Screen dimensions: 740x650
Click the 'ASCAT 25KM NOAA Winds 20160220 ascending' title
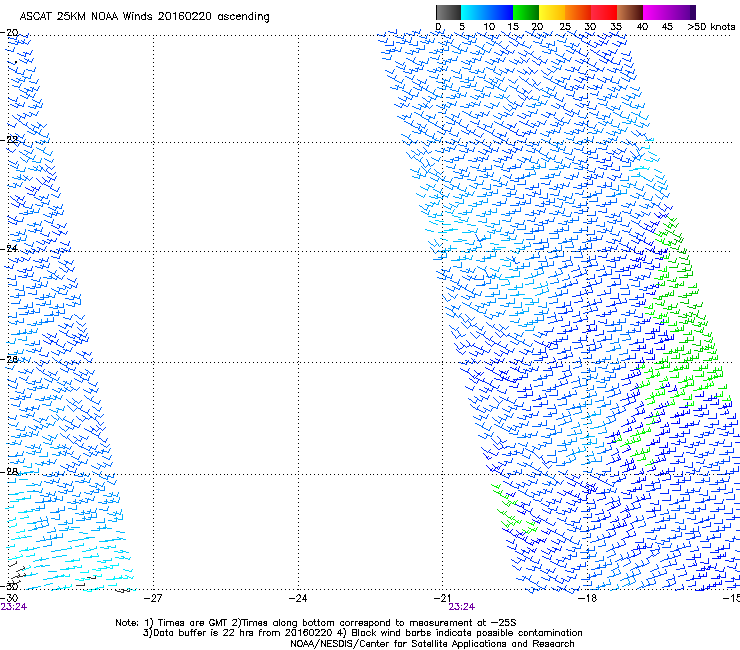click(144, 17)
